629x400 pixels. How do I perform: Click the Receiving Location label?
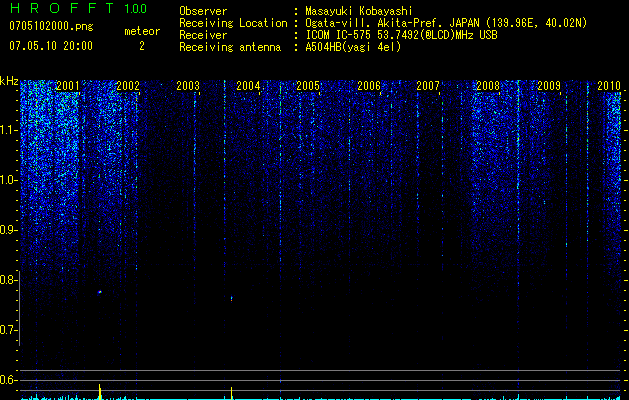pyautogui.click(x=233, y=23)
